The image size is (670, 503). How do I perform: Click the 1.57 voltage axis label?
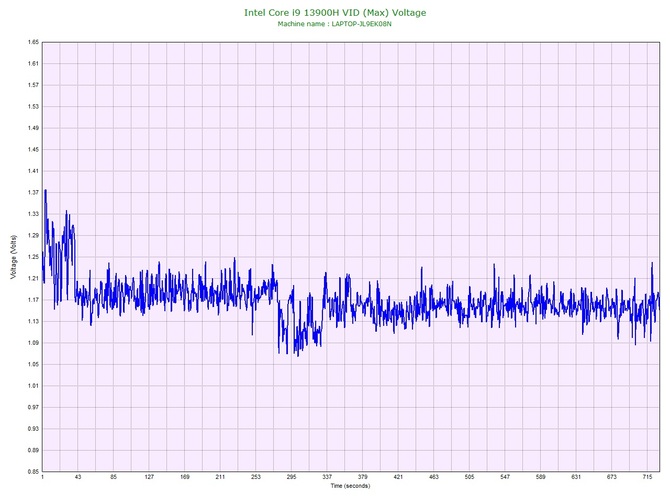(33, 85)
